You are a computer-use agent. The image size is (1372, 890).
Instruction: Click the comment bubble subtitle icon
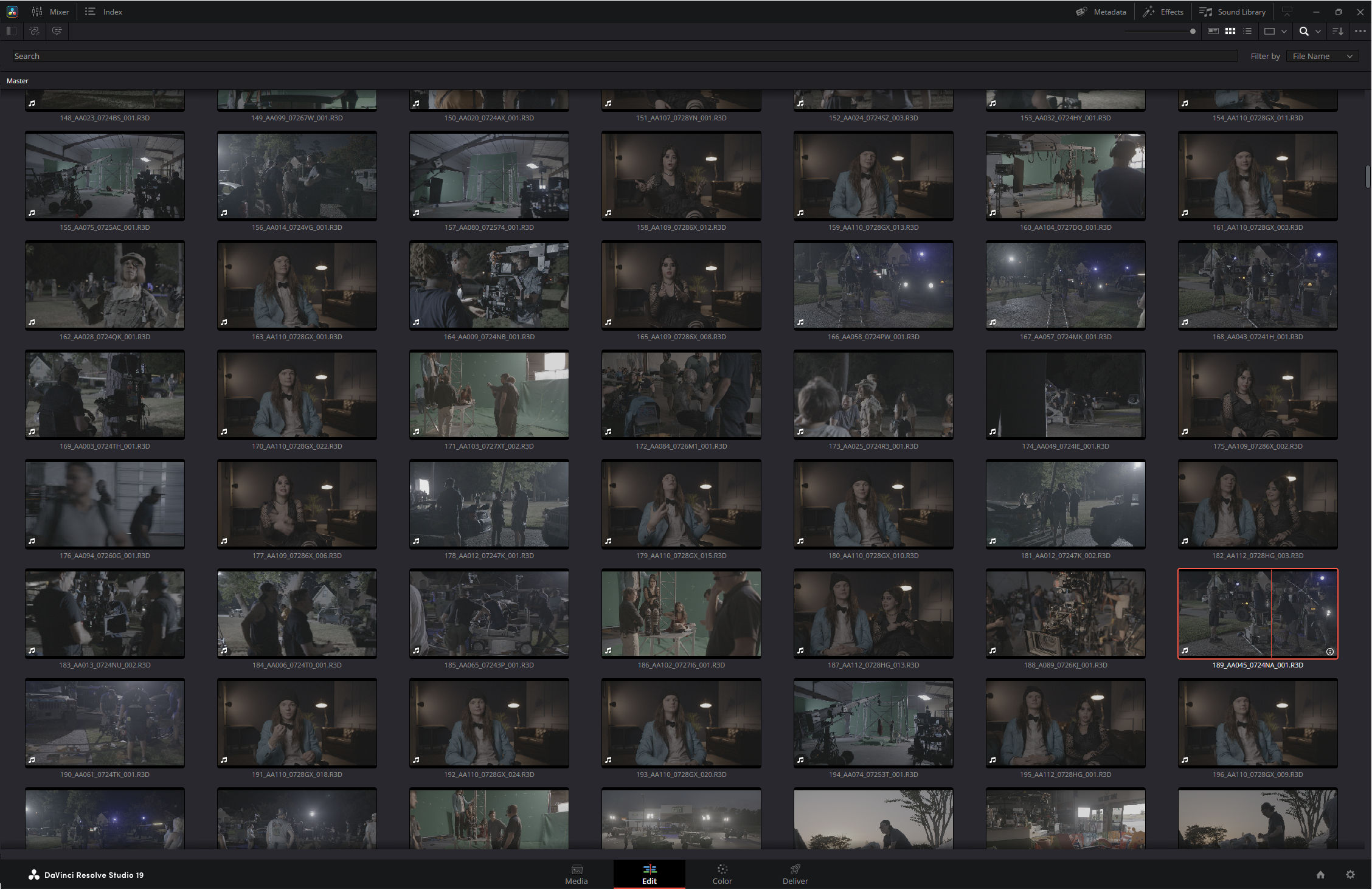coord(57,31)
